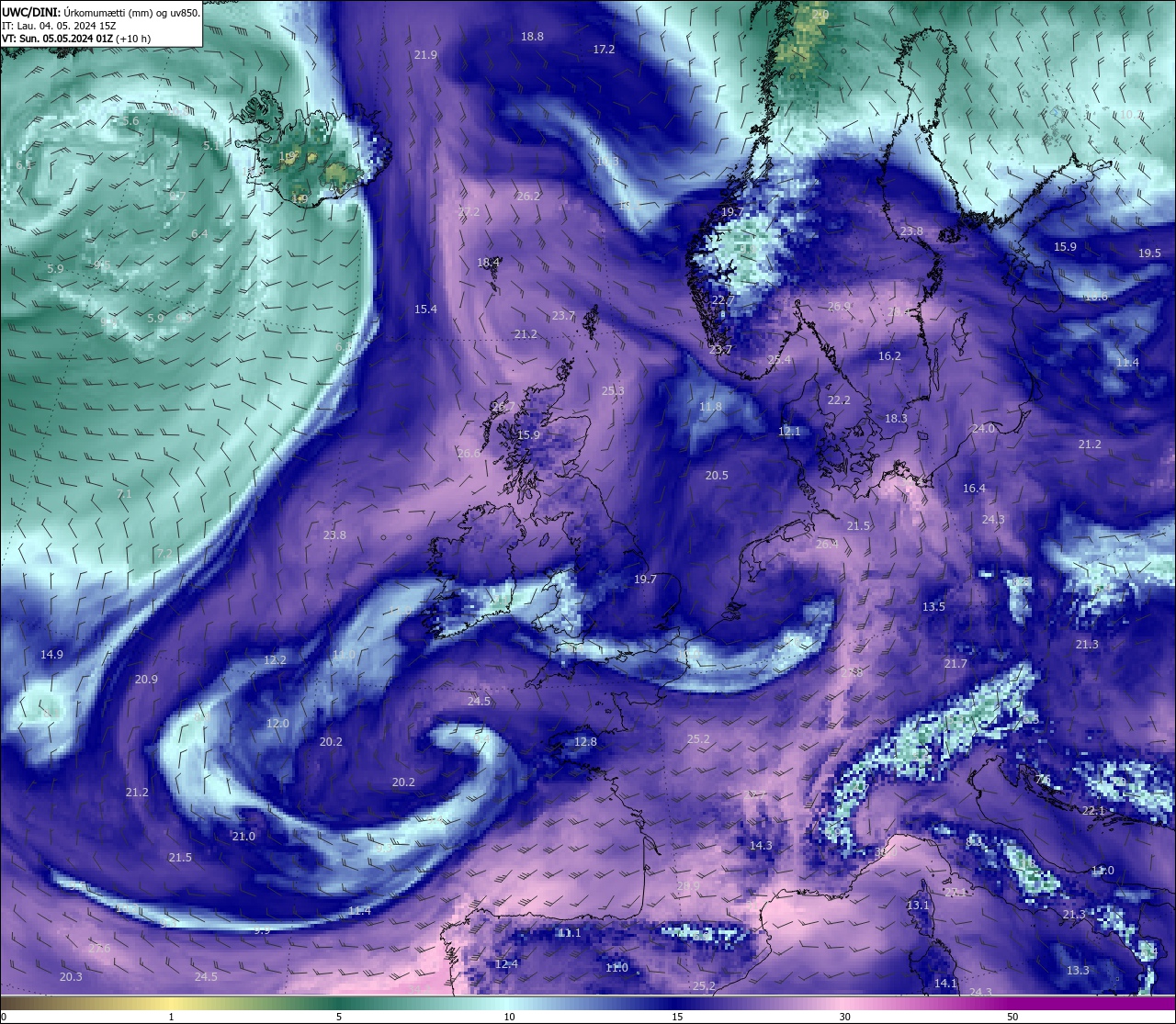This screenshot has width=1176, height=1024.
Task: Select the 'IT: Lau. 04. 05. 2024 15Z' line
Action: click(59, 26)
